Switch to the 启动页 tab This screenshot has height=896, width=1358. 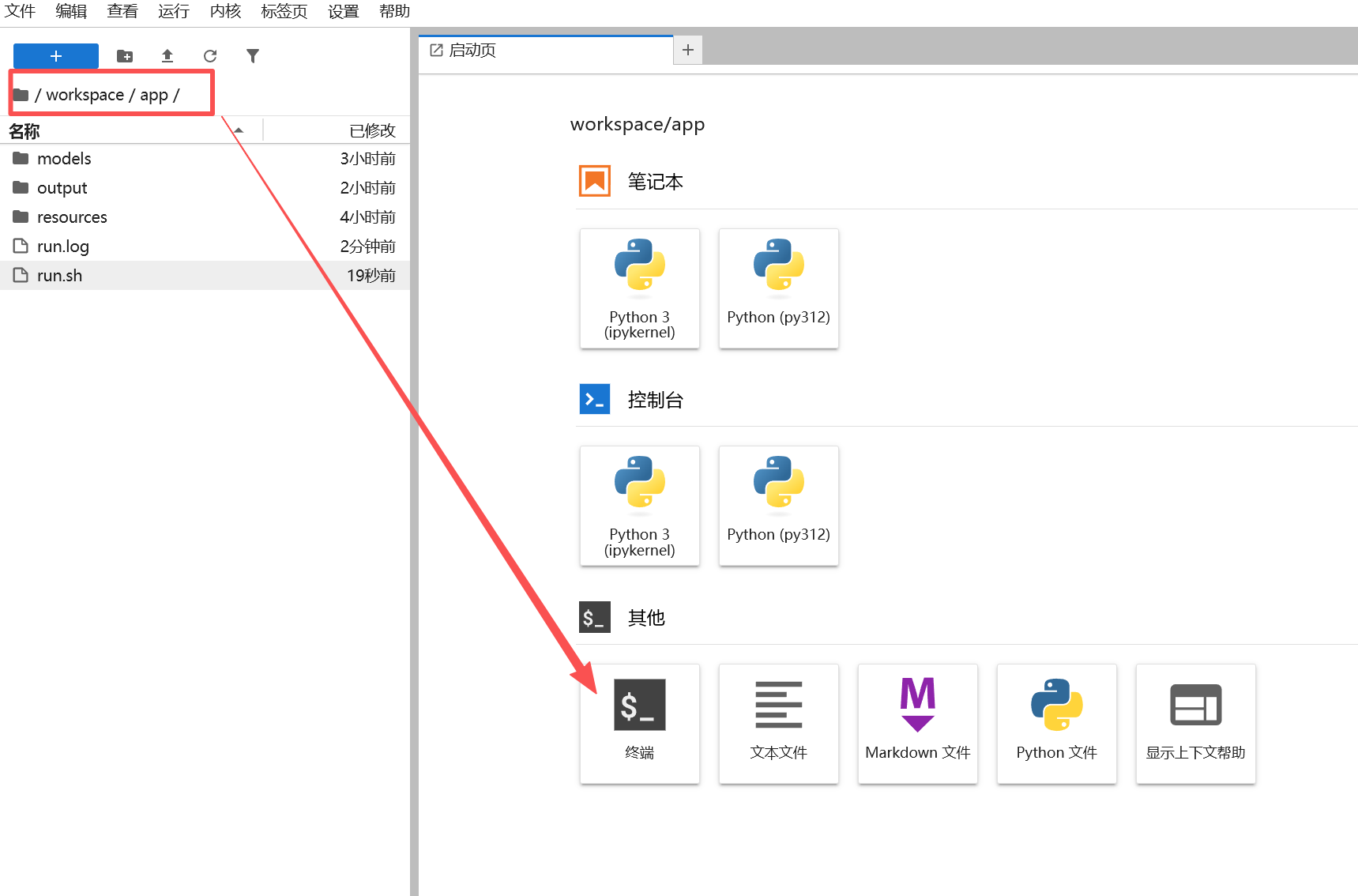pos(545,51)
